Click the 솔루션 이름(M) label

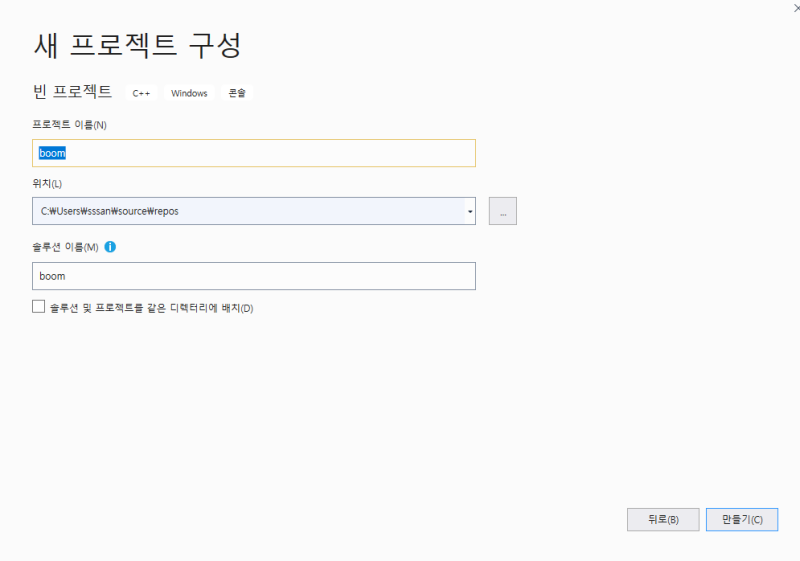66,247
